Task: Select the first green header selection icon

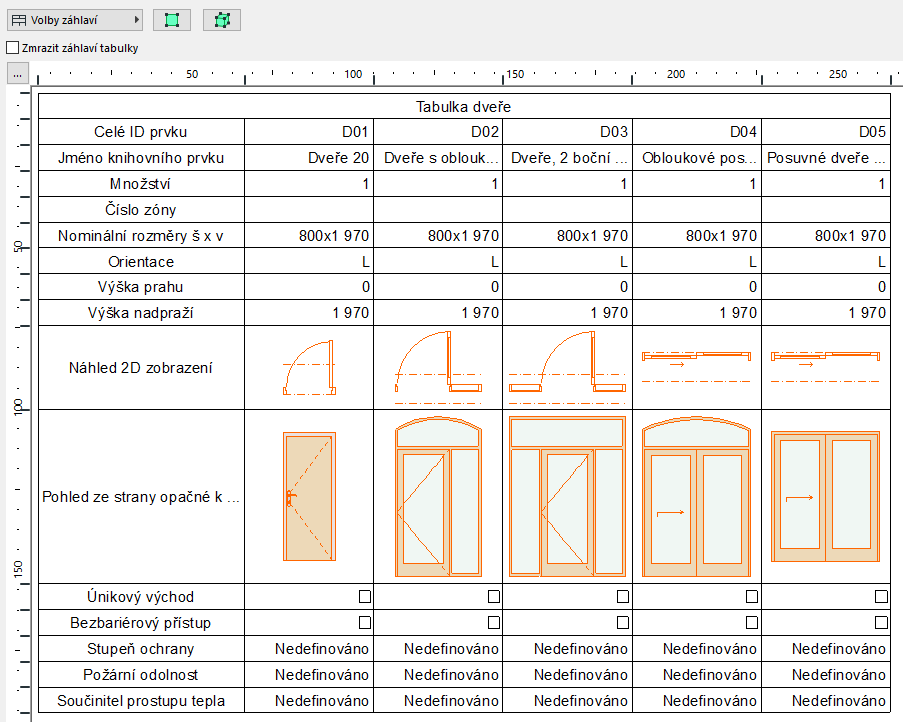Action: click(171, 19)
